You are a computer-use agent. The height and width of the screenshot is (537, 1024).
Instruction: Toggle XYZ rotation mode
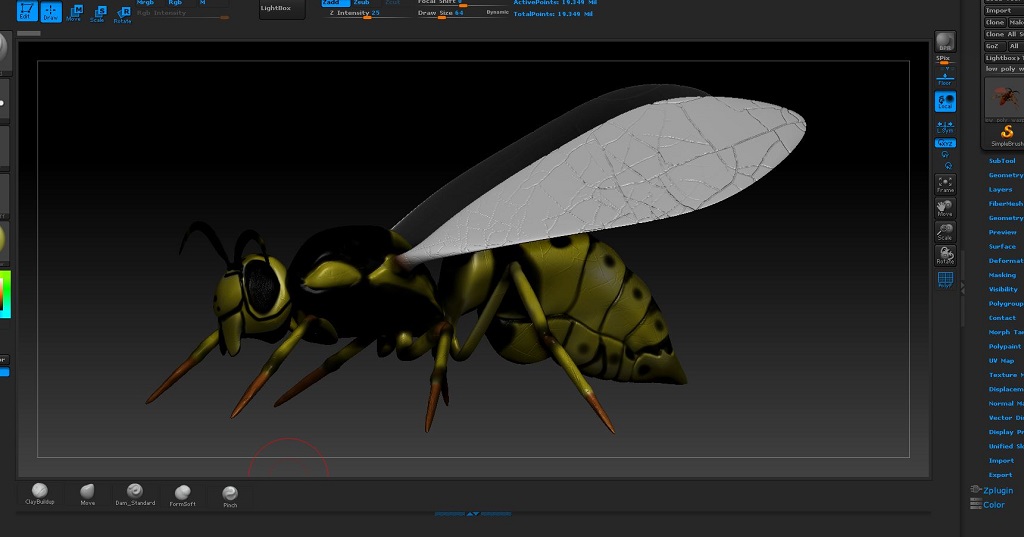point(945,143)
